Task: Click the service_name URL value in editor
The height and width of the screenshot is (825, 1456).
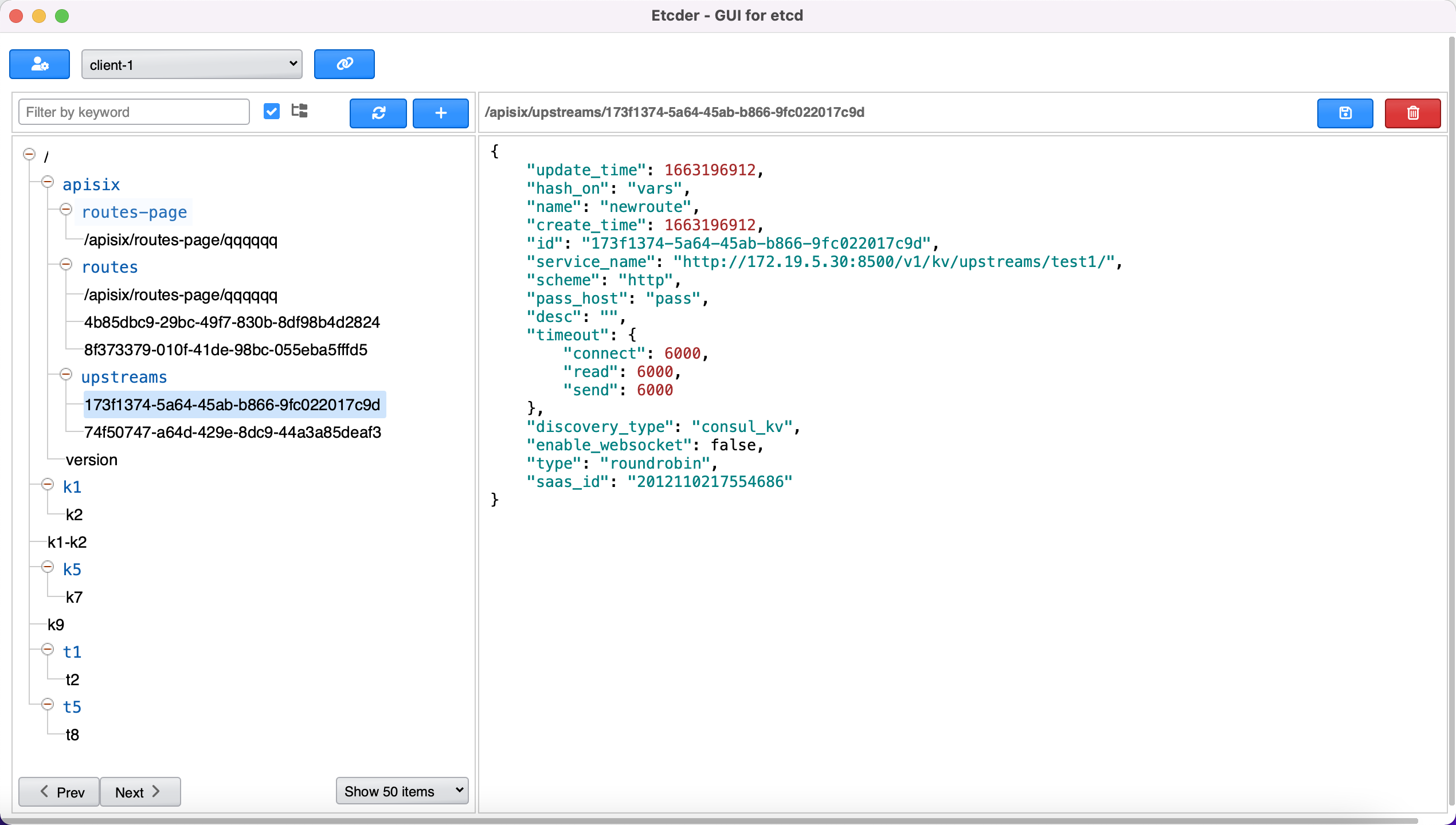Action: [x=893, y=262]
